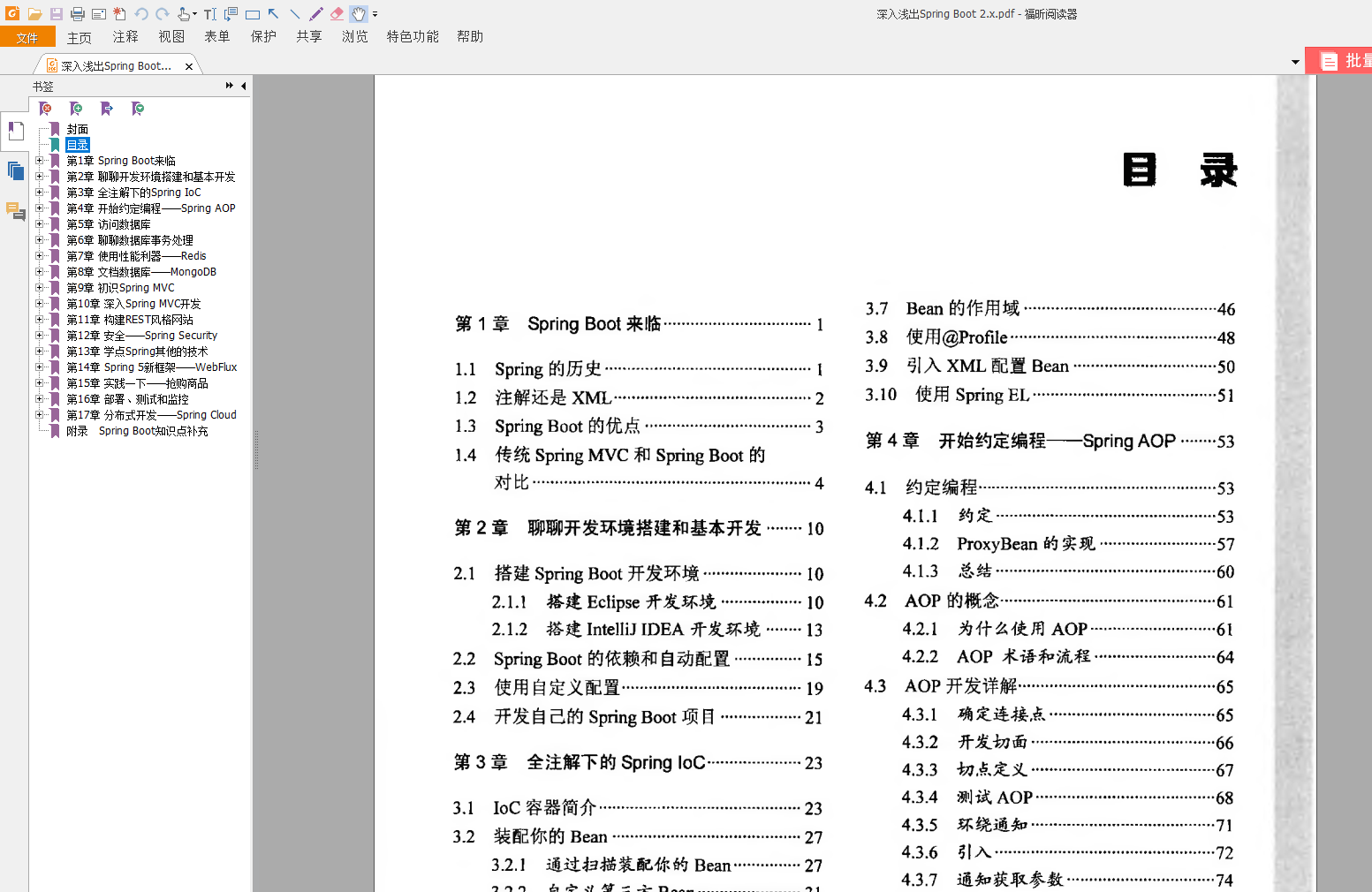Open bookmark options menu green-dropdown icon

(138, 109)
